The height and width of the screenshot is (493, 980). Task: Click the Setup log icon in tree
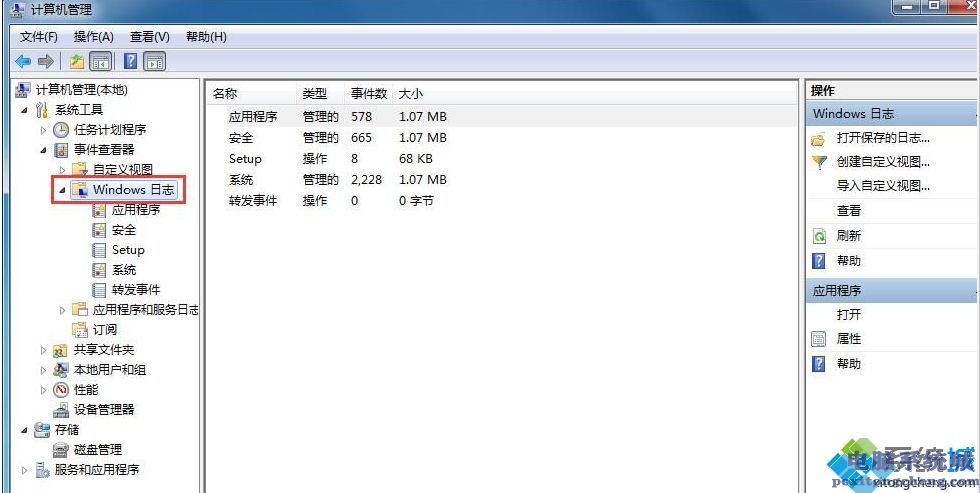tap(99, 250)
